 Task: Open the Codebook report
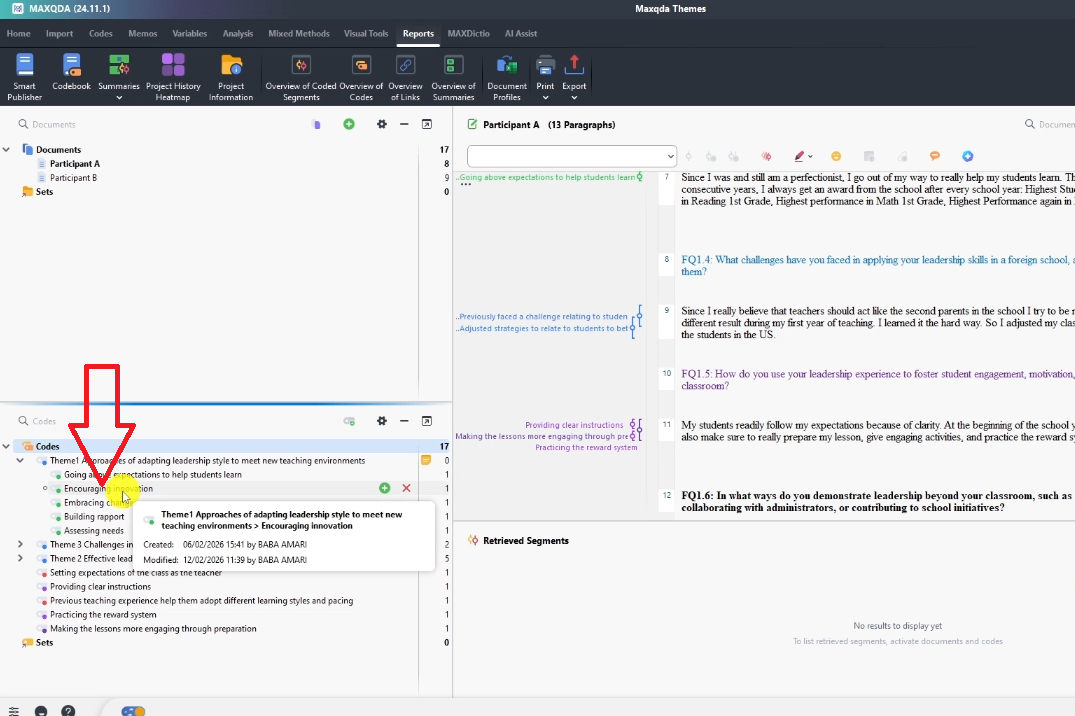pyautogui.click(x=71, y=77)
